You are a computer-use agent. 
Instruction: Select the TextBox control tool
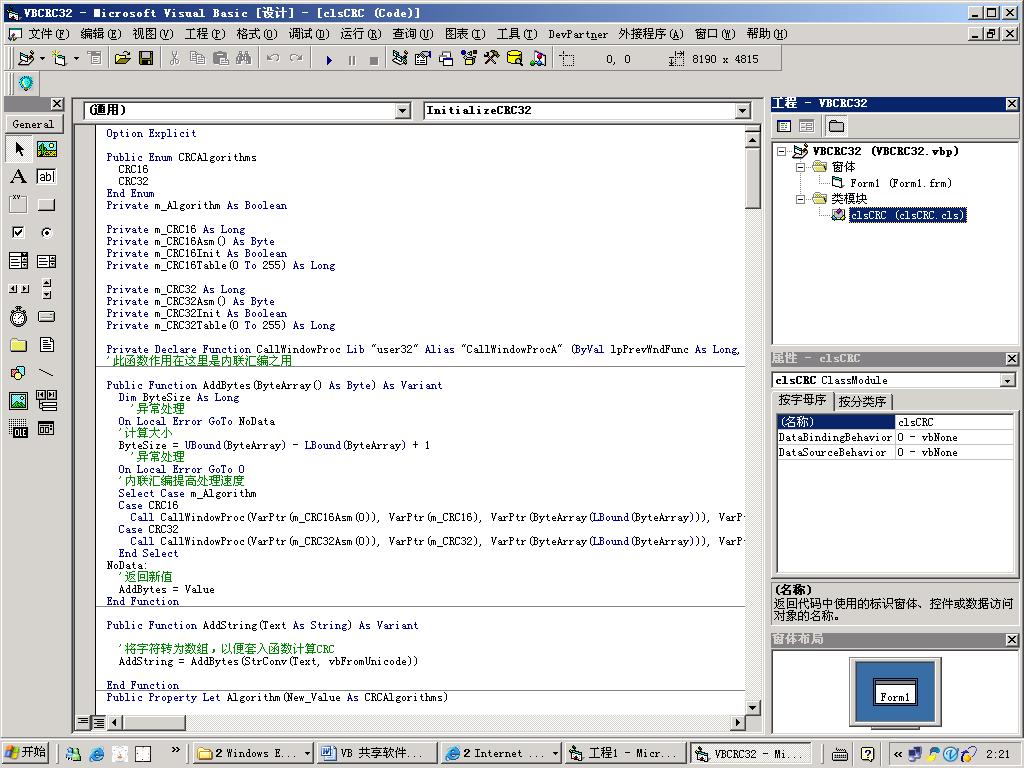click(x=46, y=176)
